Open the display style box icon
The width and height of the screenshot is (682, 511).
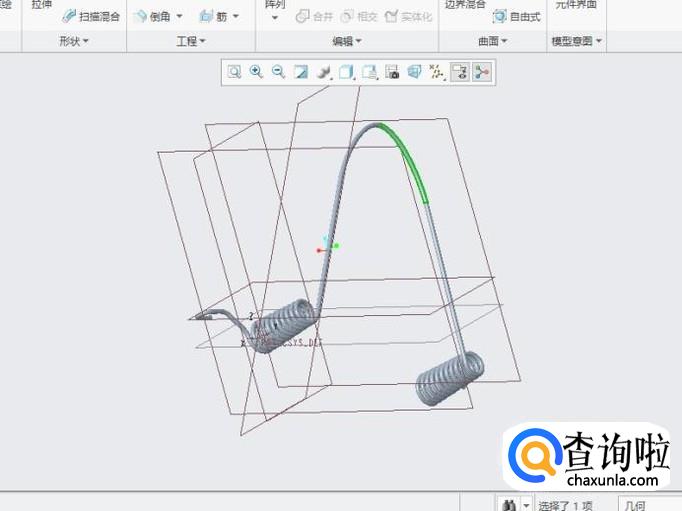pyautogui.click(x=347, y=72)
